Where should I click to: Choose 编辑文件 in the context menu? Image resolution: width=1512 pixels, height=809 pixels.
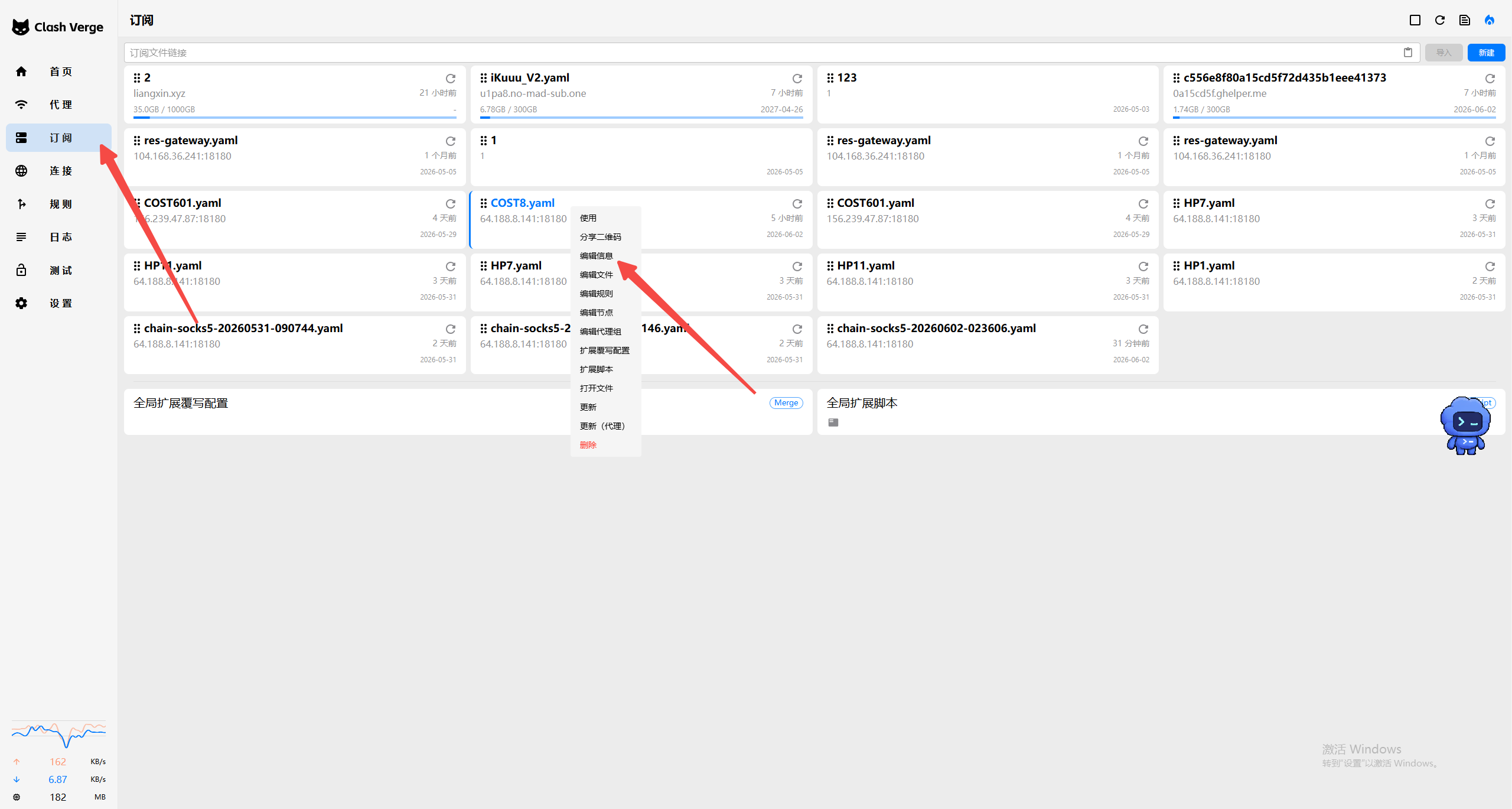pyautogui.click(x=606, y=275)
